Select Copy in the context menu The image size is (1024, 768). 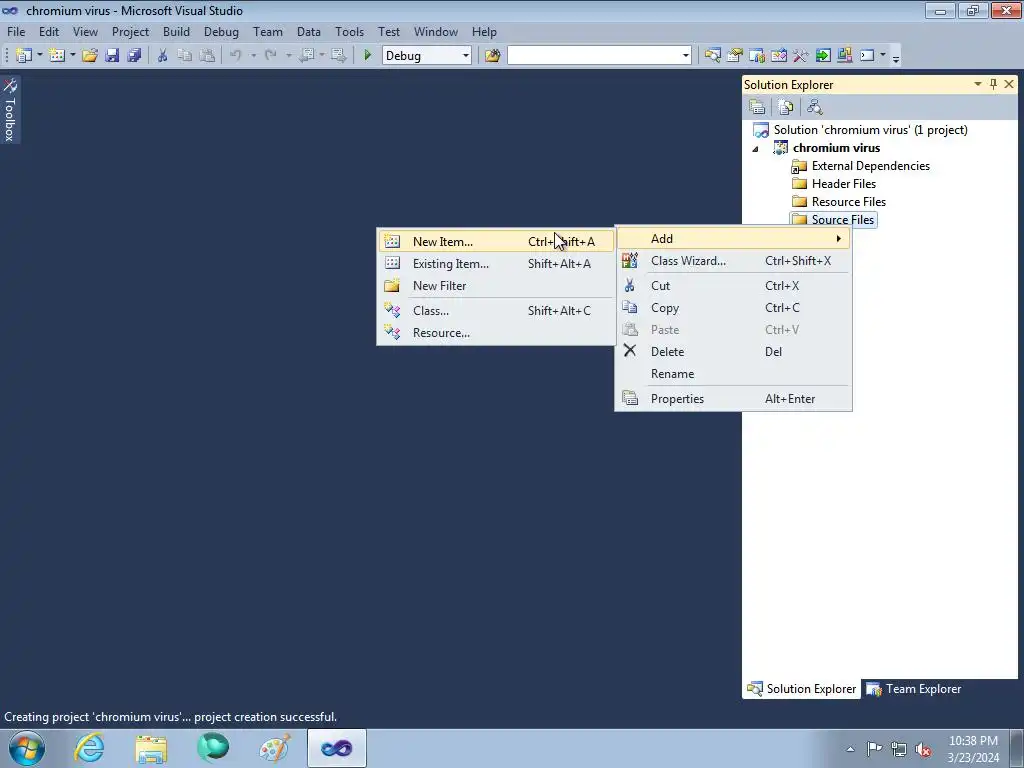(733, 308)
